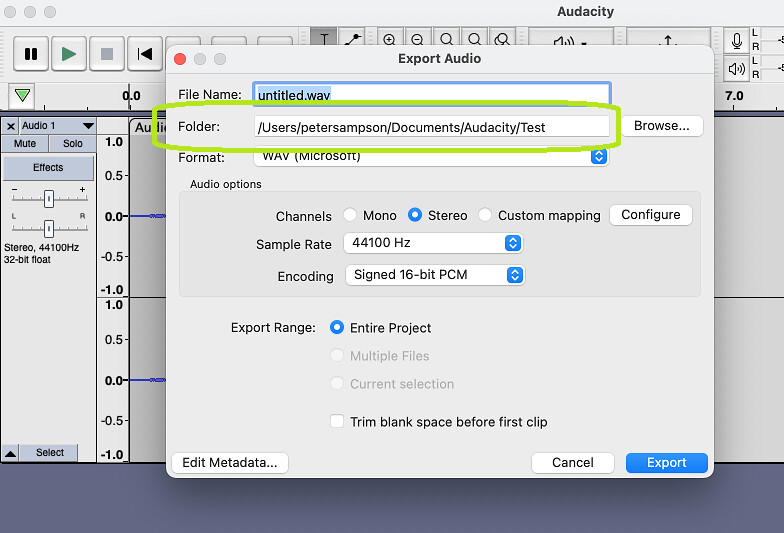Screen dimensions: 784x533
Task: Choose Entire Project export range
Action: click(x=337, y=328)
